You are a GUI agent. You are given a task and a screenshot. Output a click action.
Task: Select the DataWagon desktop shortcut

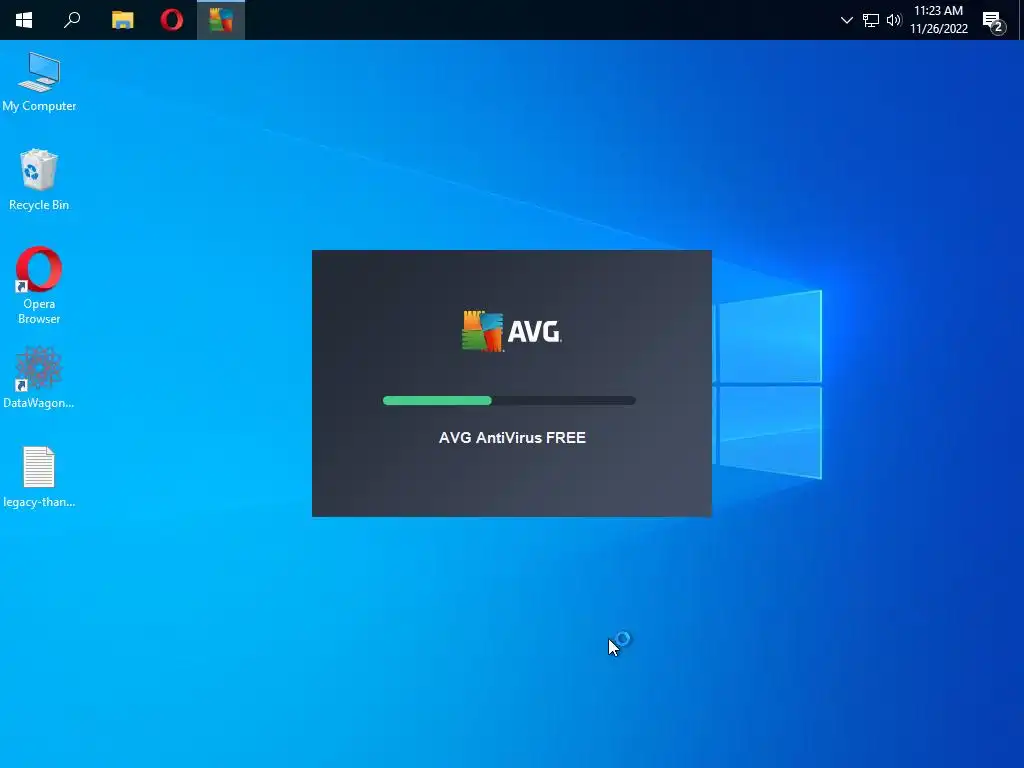click(x=39, y=377)
